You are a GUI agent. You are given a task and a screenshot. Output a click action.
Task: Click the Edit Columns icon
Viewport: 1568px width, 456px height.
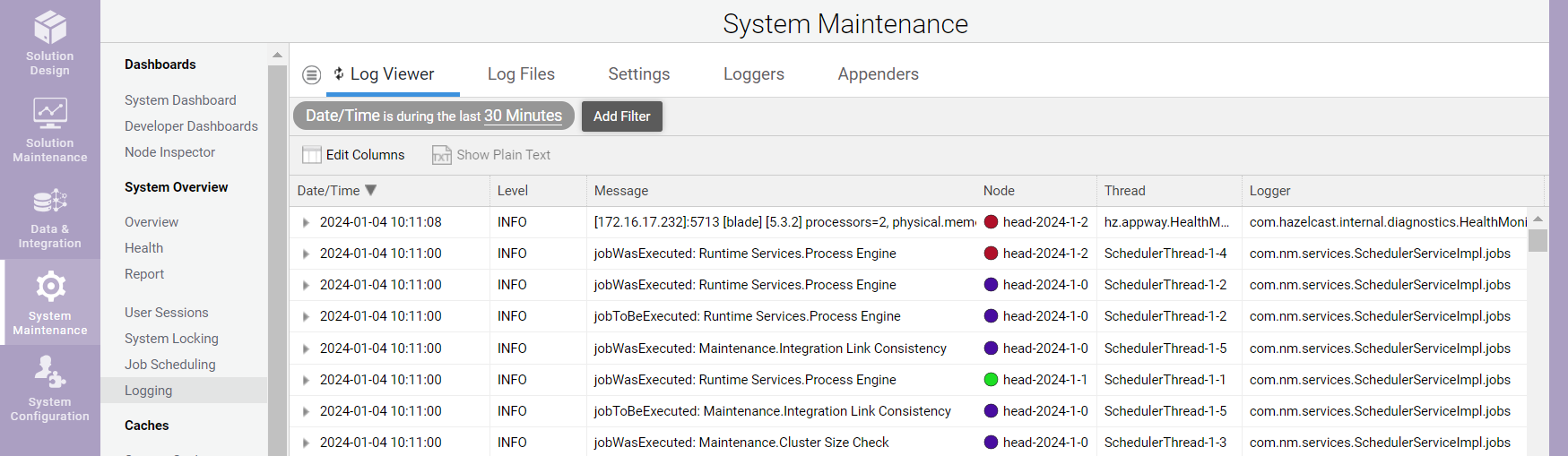(x=311, y=155)
